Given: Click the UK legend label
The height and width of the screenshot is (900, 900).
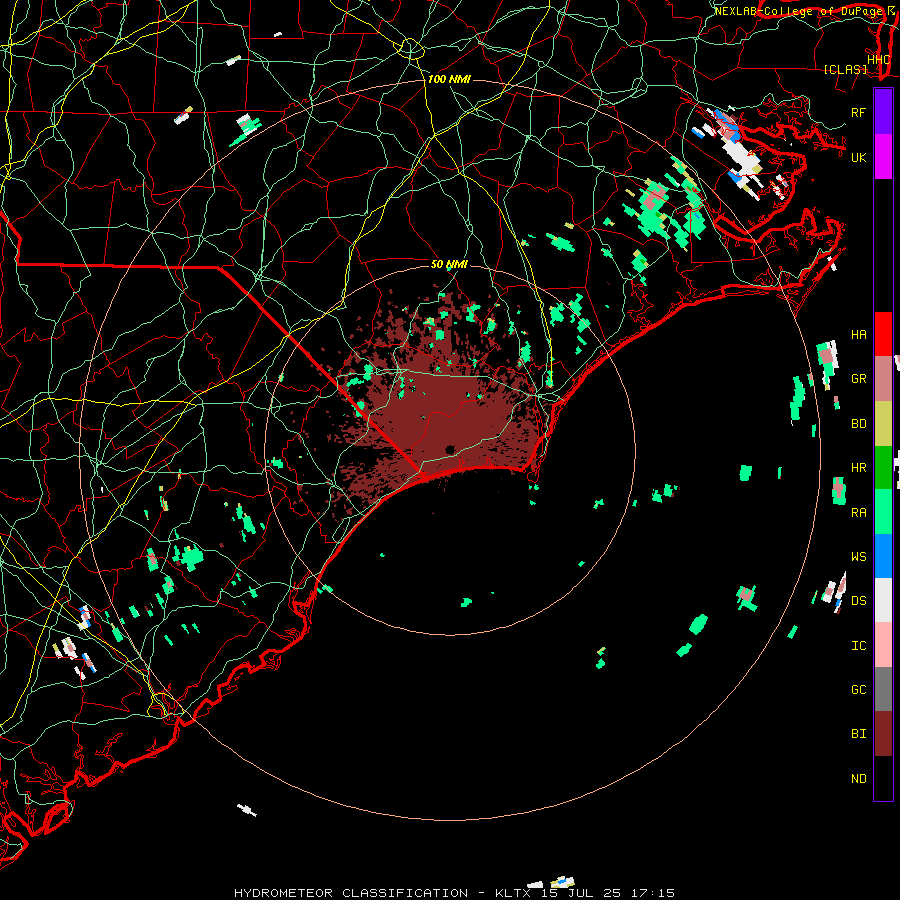Looking at the screenshot, I should [858, 157].
